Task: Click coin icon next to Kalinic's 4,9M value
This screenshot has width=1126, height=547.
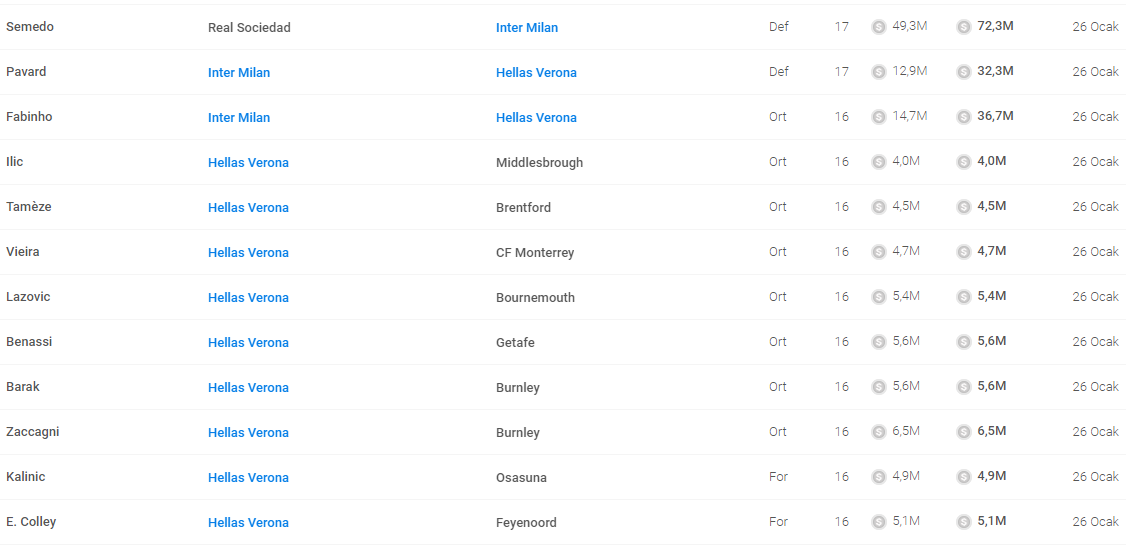Action: pyautogui.click(x=878, y=477)
